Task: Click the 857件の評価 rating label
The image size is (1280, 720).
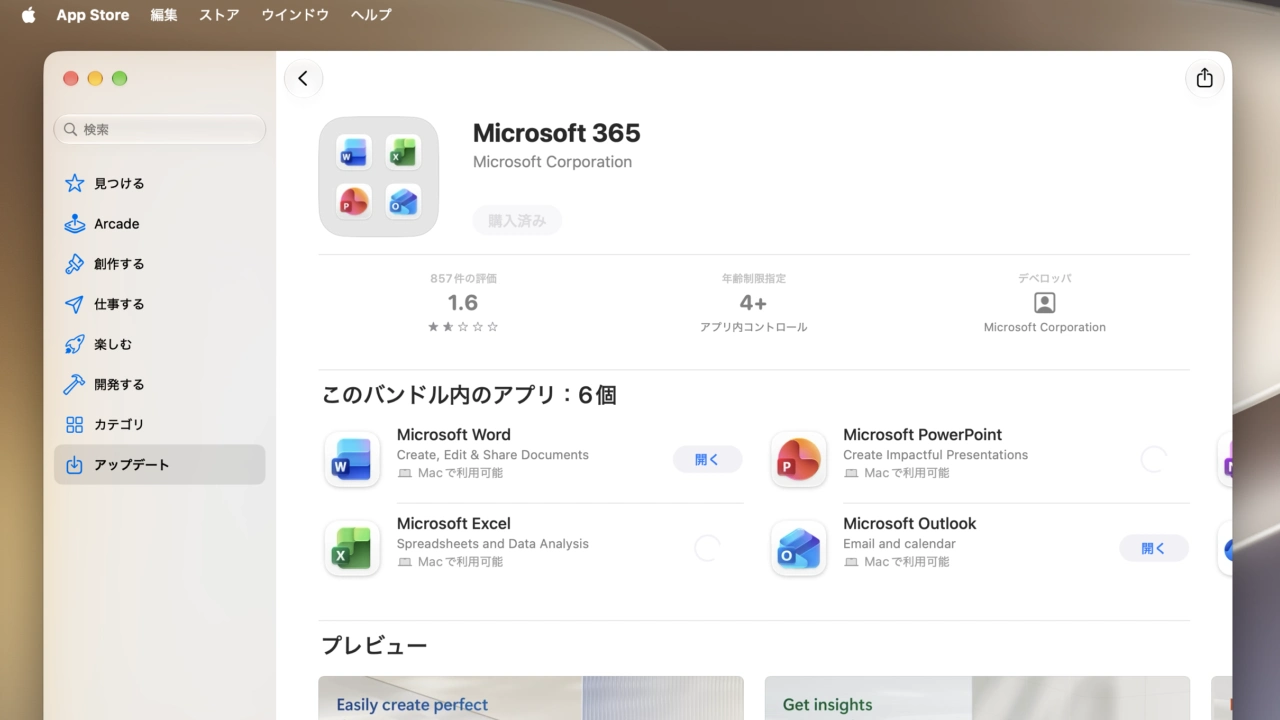Action: [463, 279]
